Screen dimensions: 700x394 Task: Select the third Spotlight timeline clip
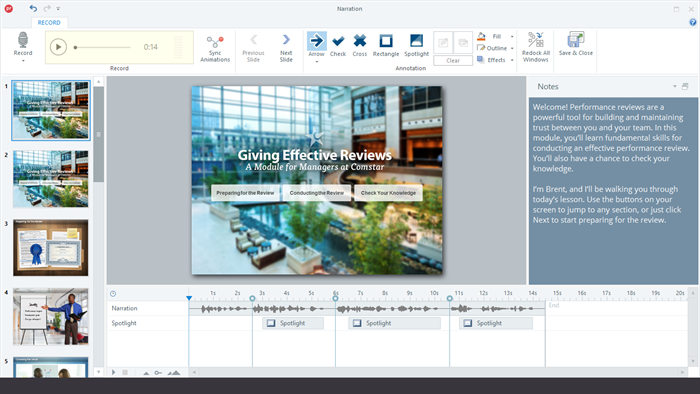click(496, 323)
